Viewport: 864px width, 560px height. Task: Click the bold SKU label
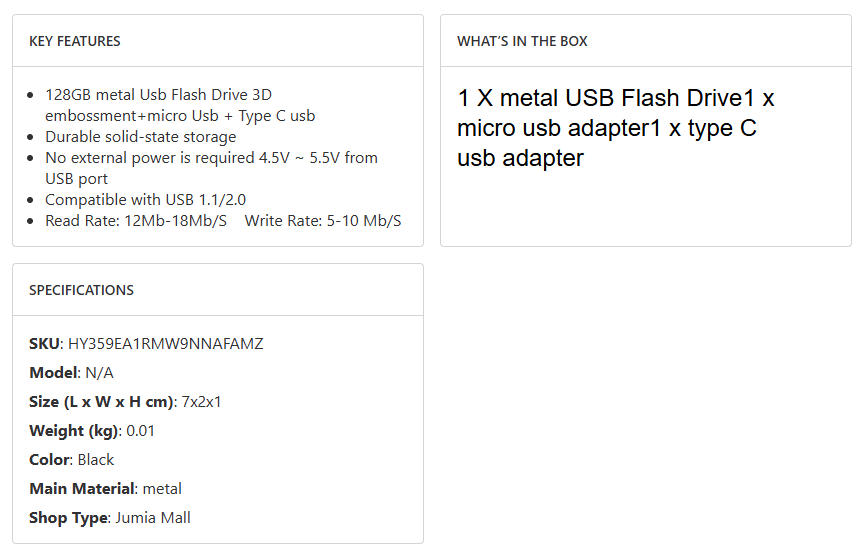click(44, 344)
